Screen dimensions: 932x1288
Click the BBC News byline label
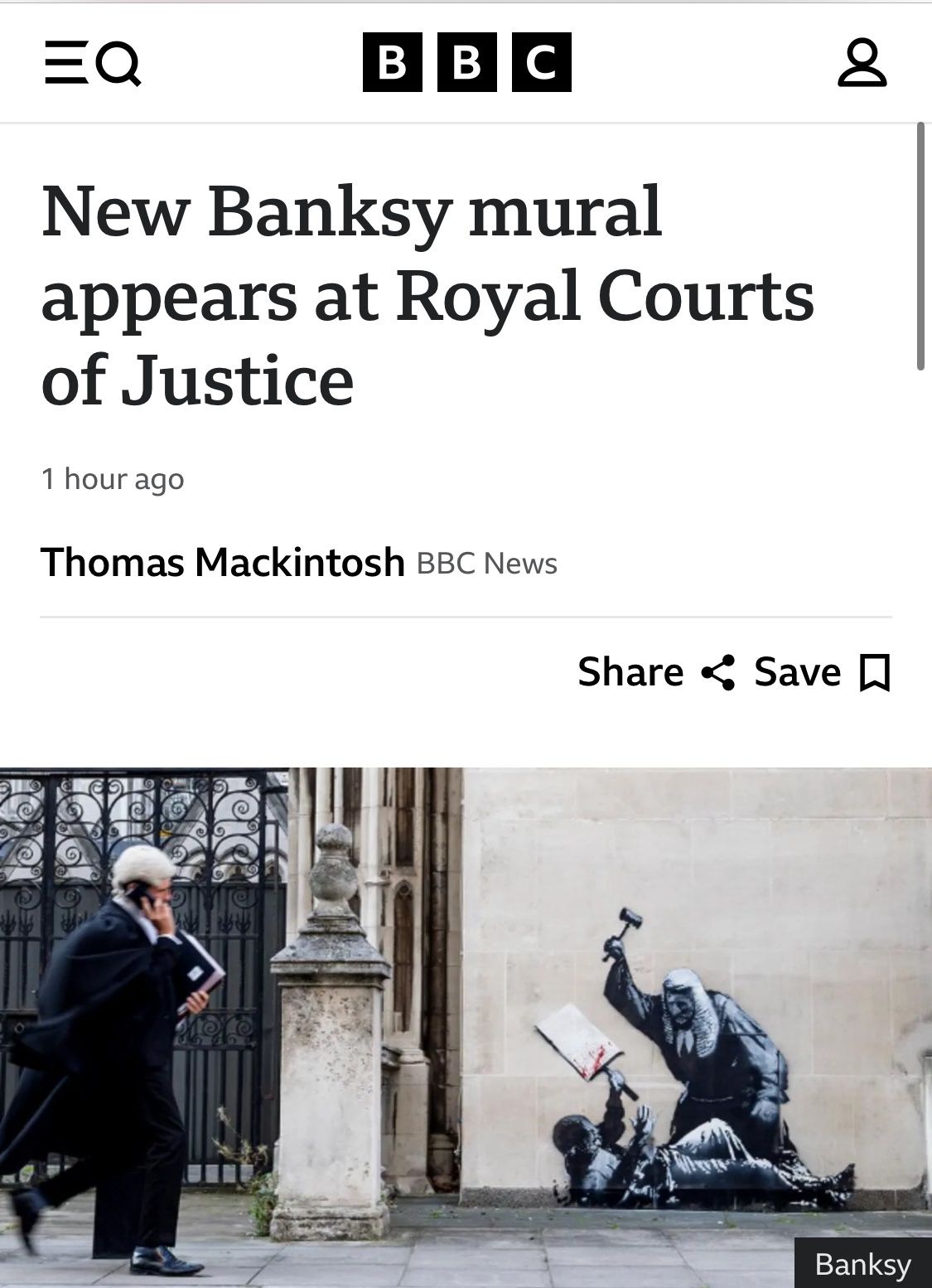pos(487,564)
